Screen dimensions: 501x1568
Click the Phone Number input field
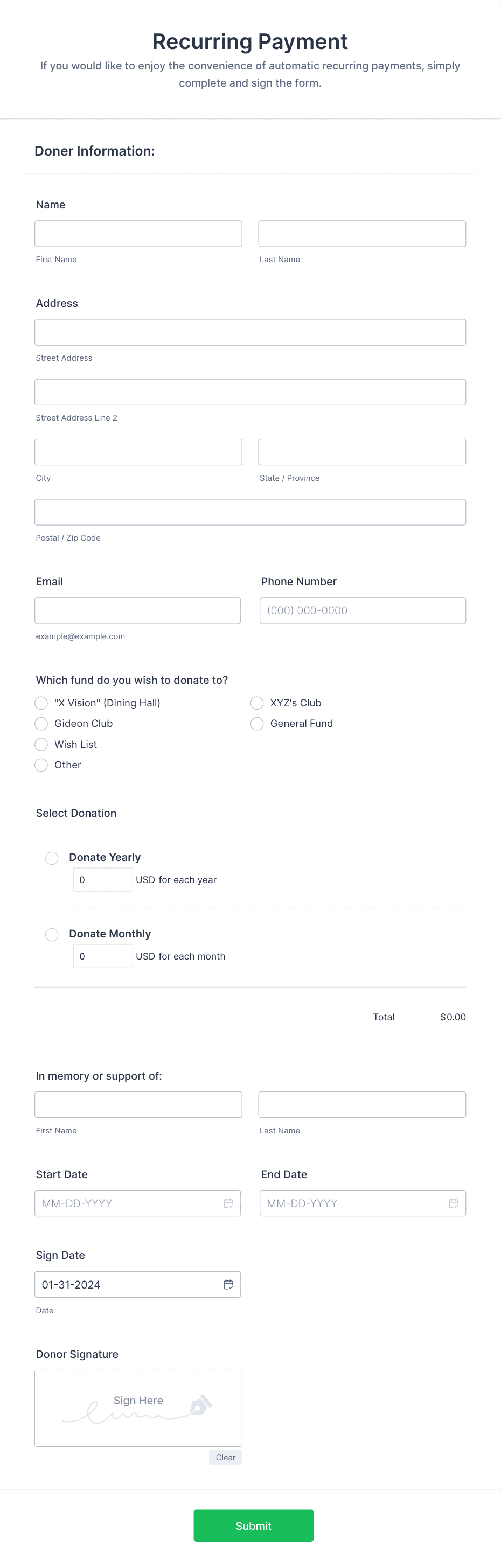click(x=362, y=611)
